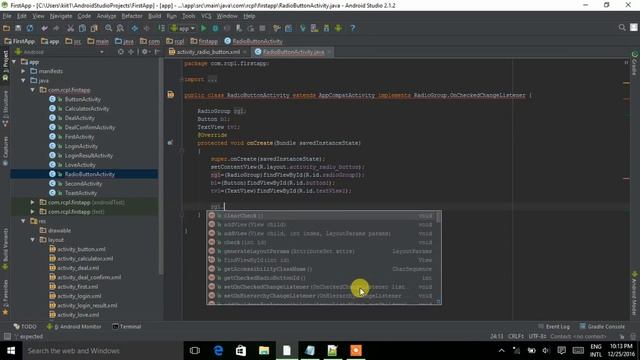Open the TODO tool window
This screenshot has width=640, height=360.
coord(25,327)
